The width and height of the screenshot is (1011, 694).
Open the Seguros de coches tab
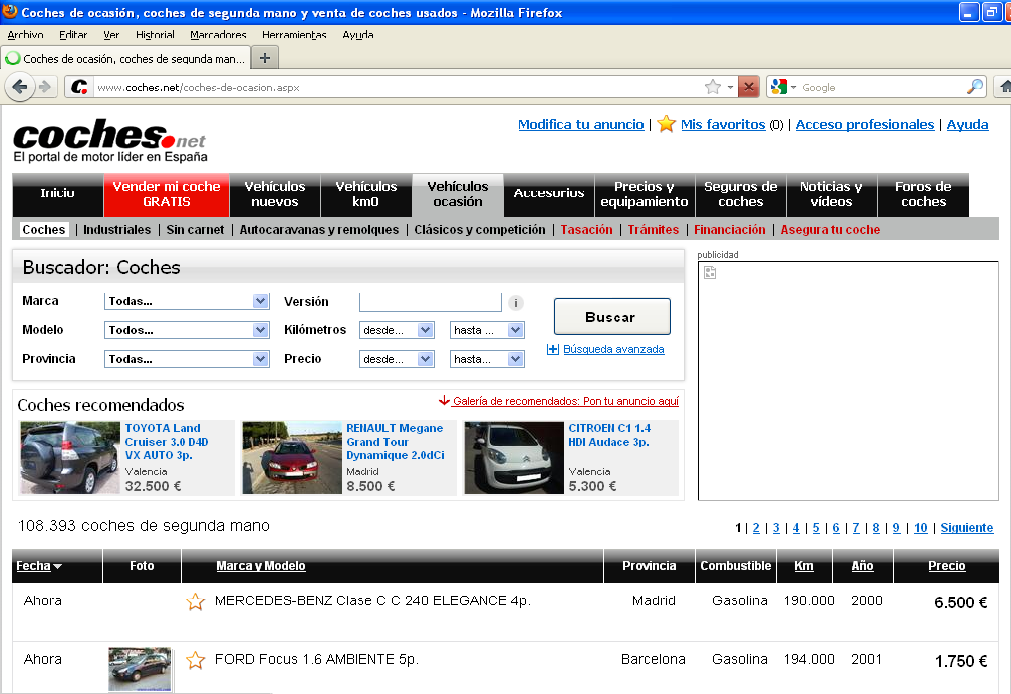[x=740, y=194]
